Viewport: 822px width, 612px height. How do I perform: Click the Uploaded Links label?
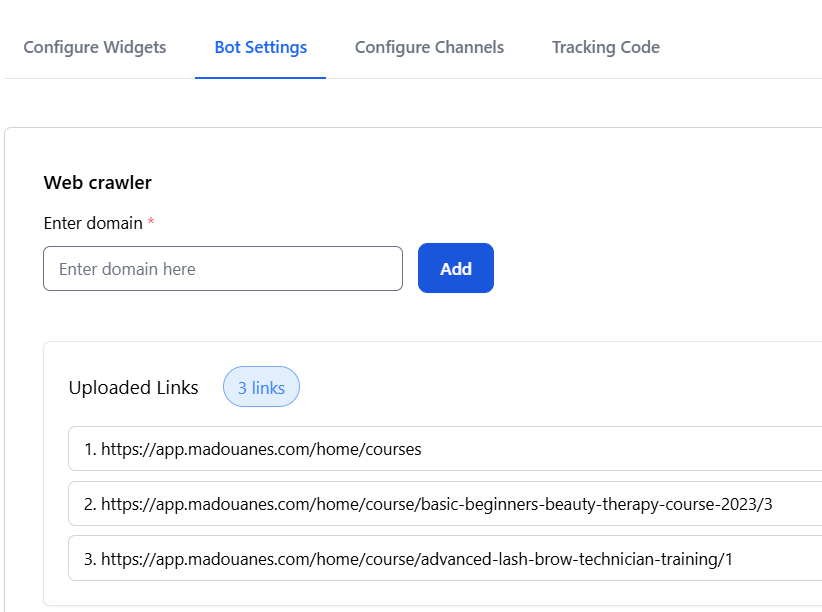click(134, 388)
